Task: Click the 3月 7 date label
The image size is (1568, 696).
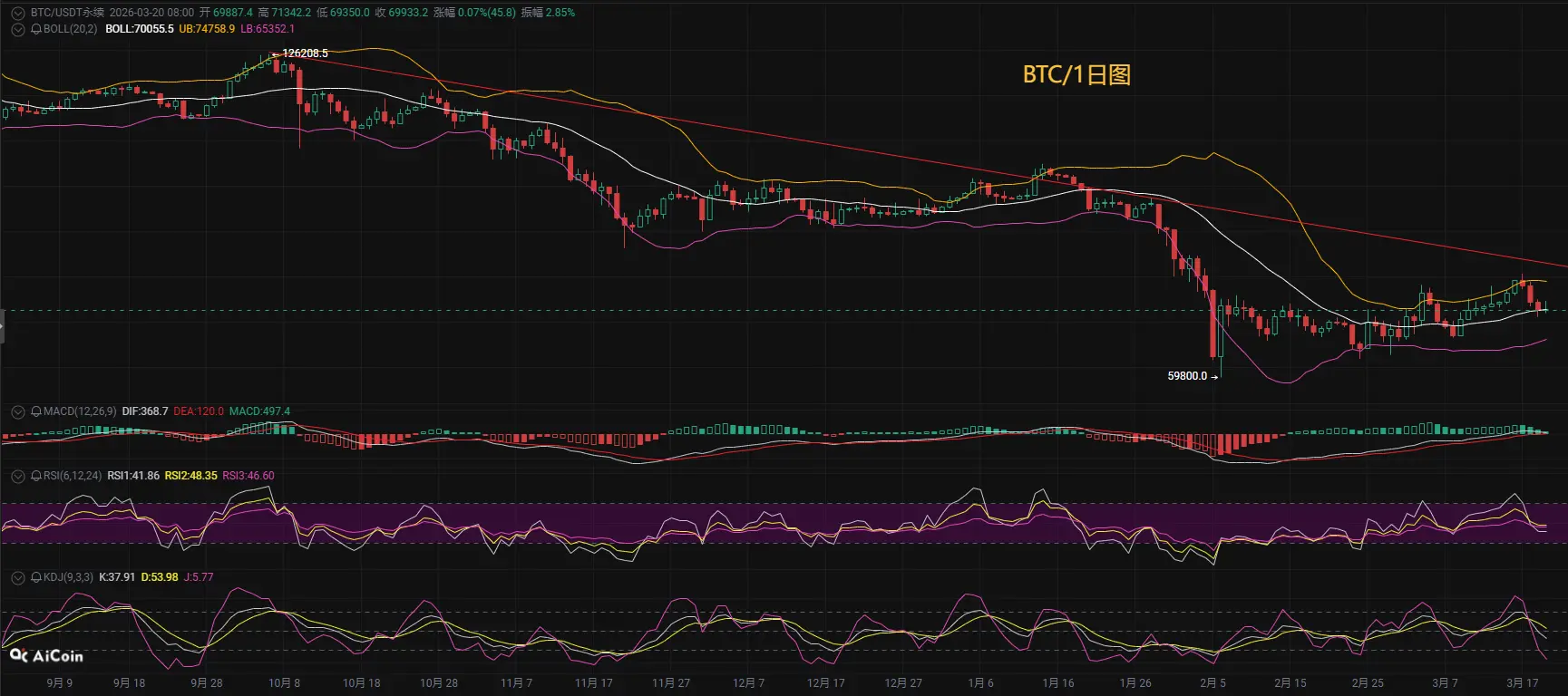Action: (x=1446, y=683)
